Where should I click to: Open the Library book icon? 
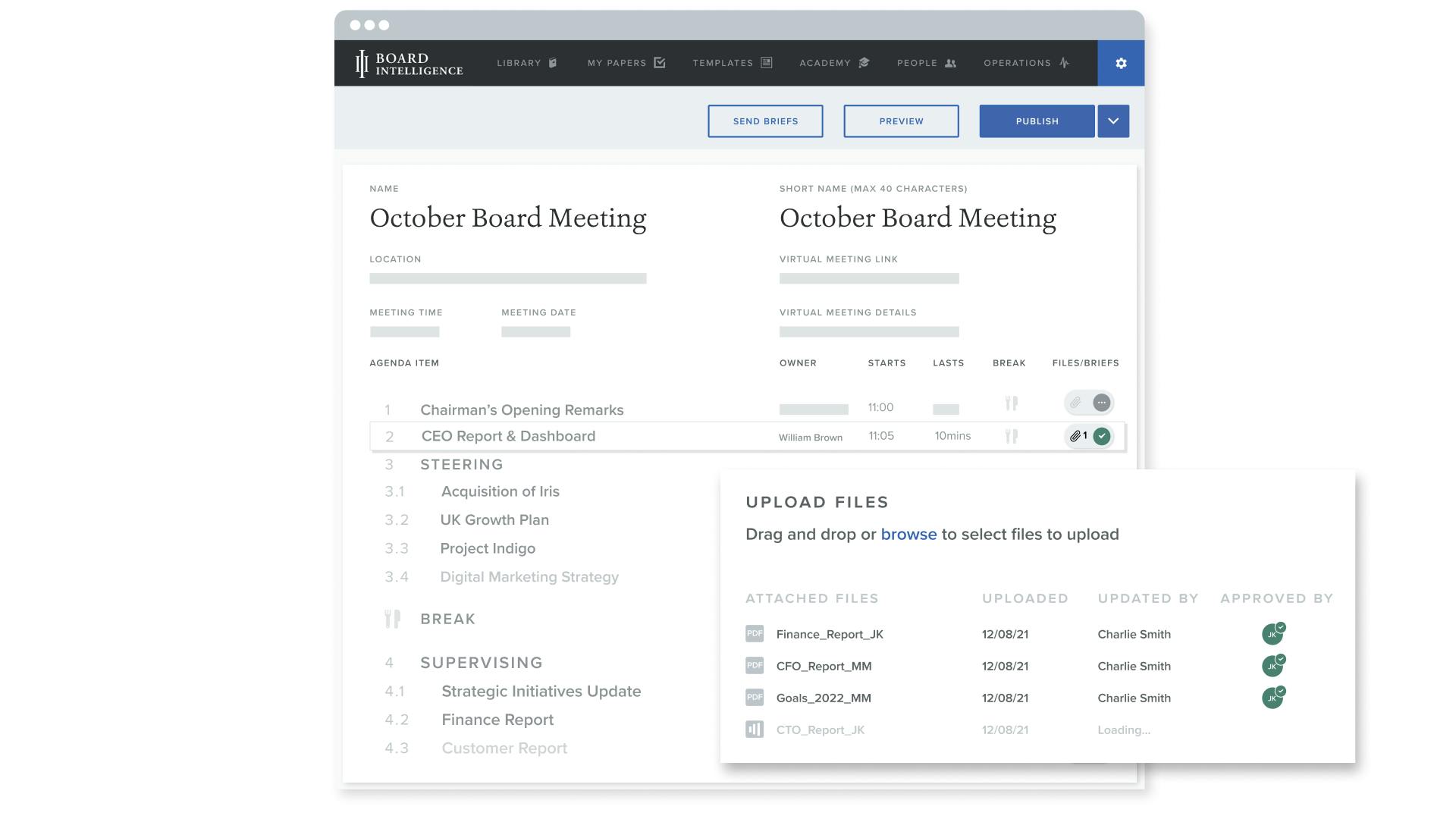point(552,63)
